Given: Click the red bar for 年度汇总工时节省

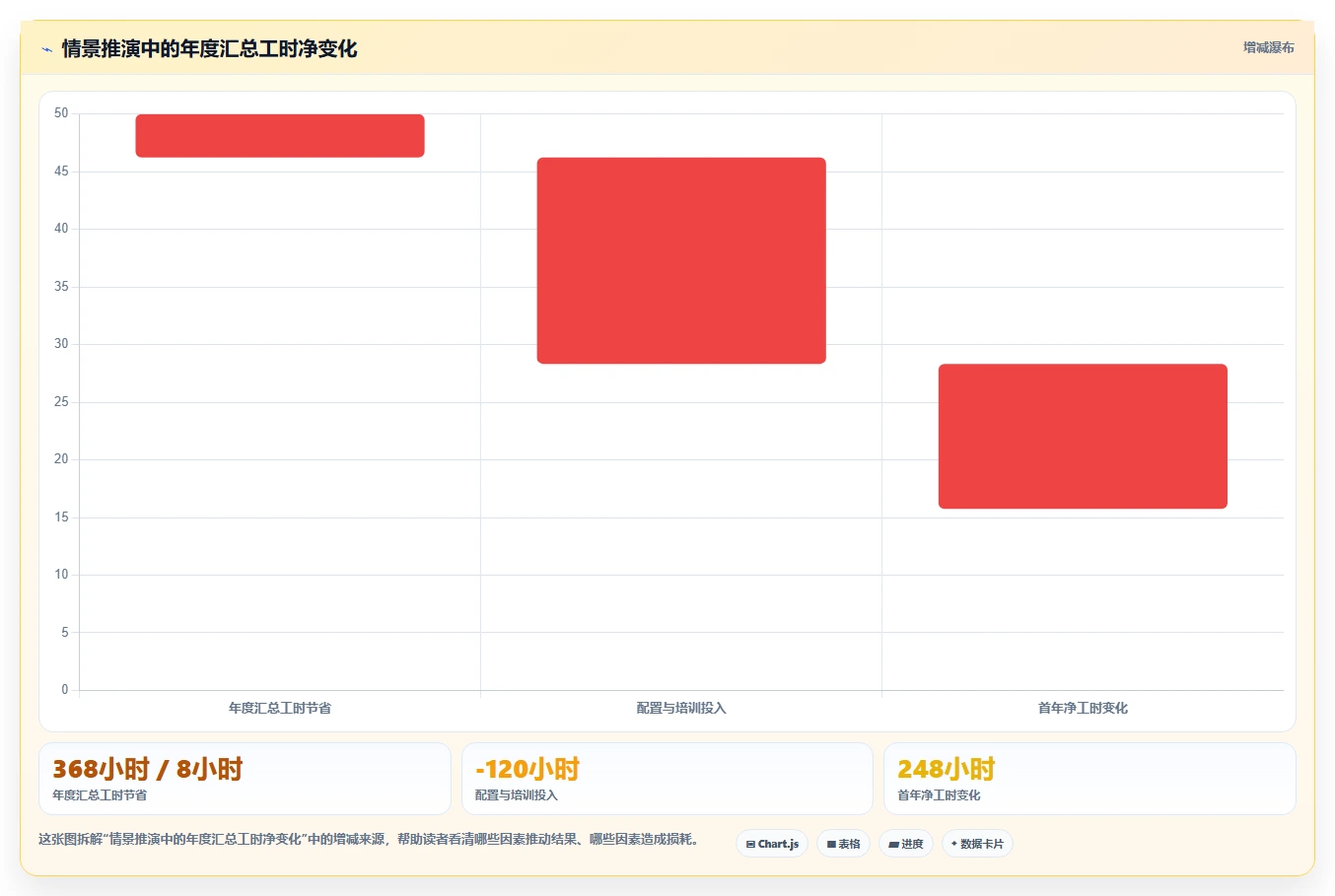Looking at the screenshot, I should pyautogui.click(x=280, y=136).
